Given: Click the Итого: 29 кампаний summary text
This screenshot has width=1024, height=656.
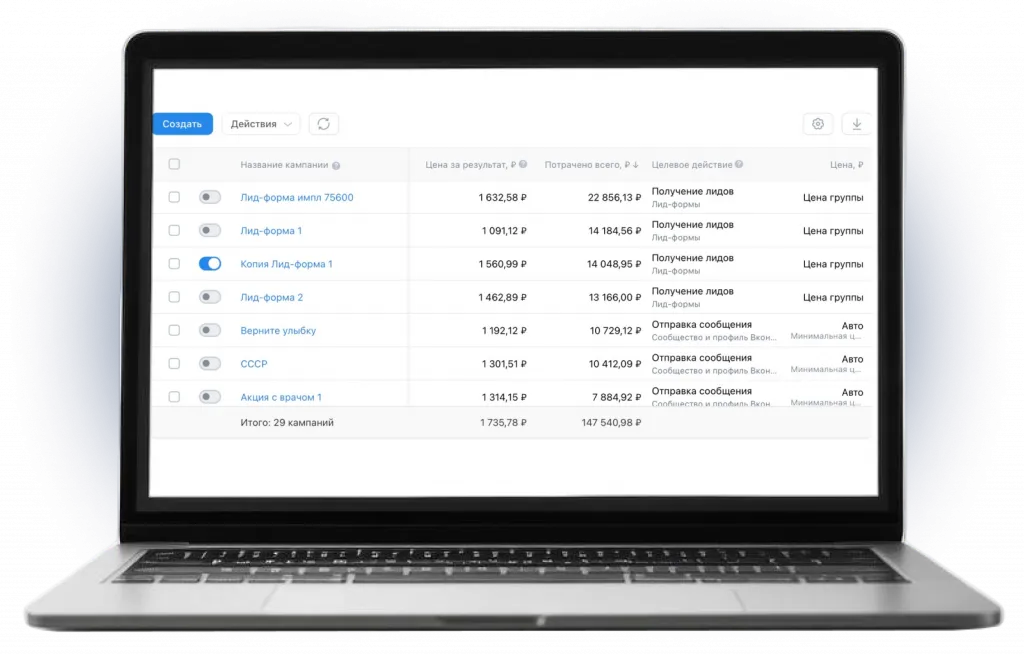Looking at the screenshot, I should coord(287,423).
